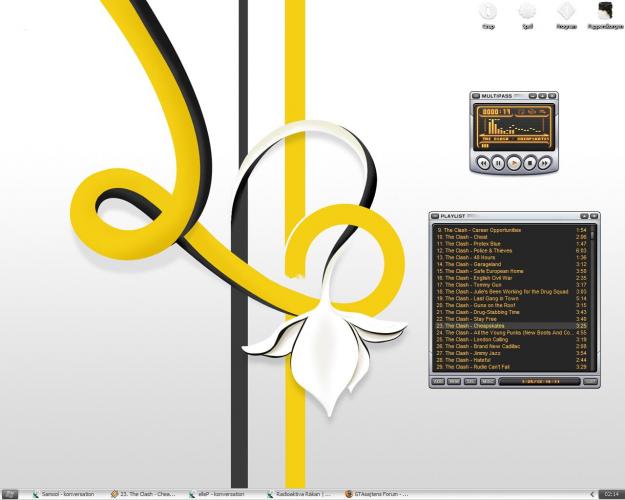Stop playback in the Multipass player
Screen dimensions: 625x500
530,163
